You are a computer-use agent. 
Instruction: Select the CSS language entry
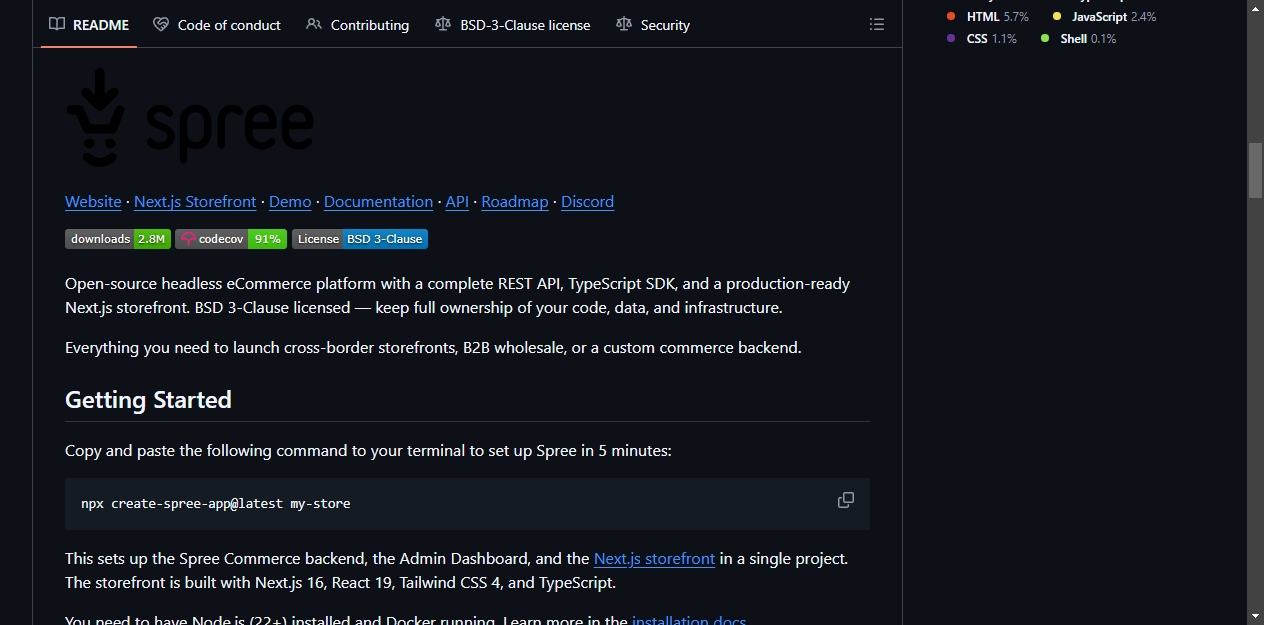coord(981,39)
